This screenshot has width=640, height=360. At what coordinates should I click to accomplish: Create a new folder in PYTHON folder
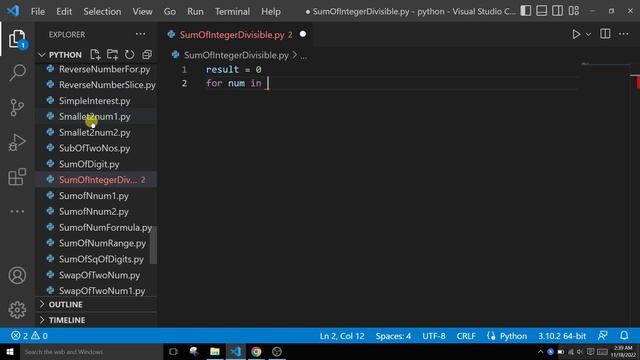pyautogui.click(x=112, y=54)
